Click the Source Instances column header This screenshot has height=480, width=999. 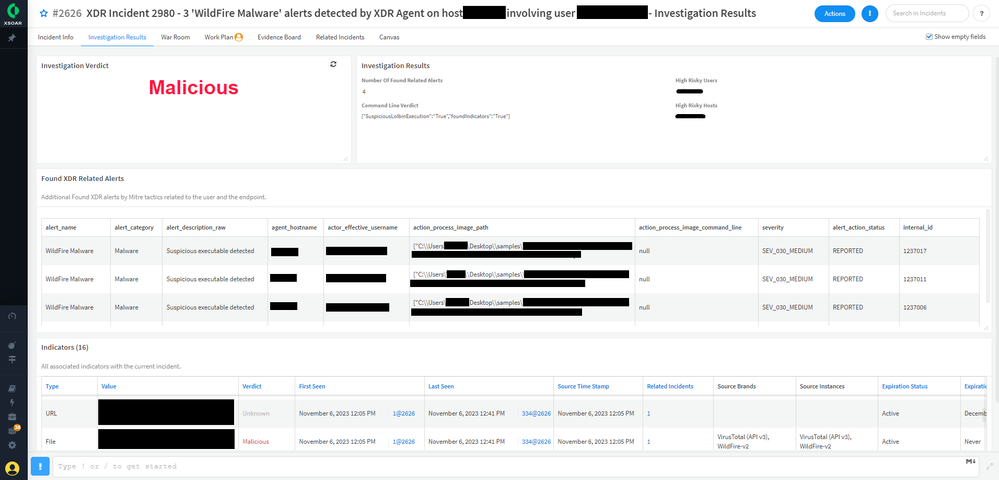[822, 386]
